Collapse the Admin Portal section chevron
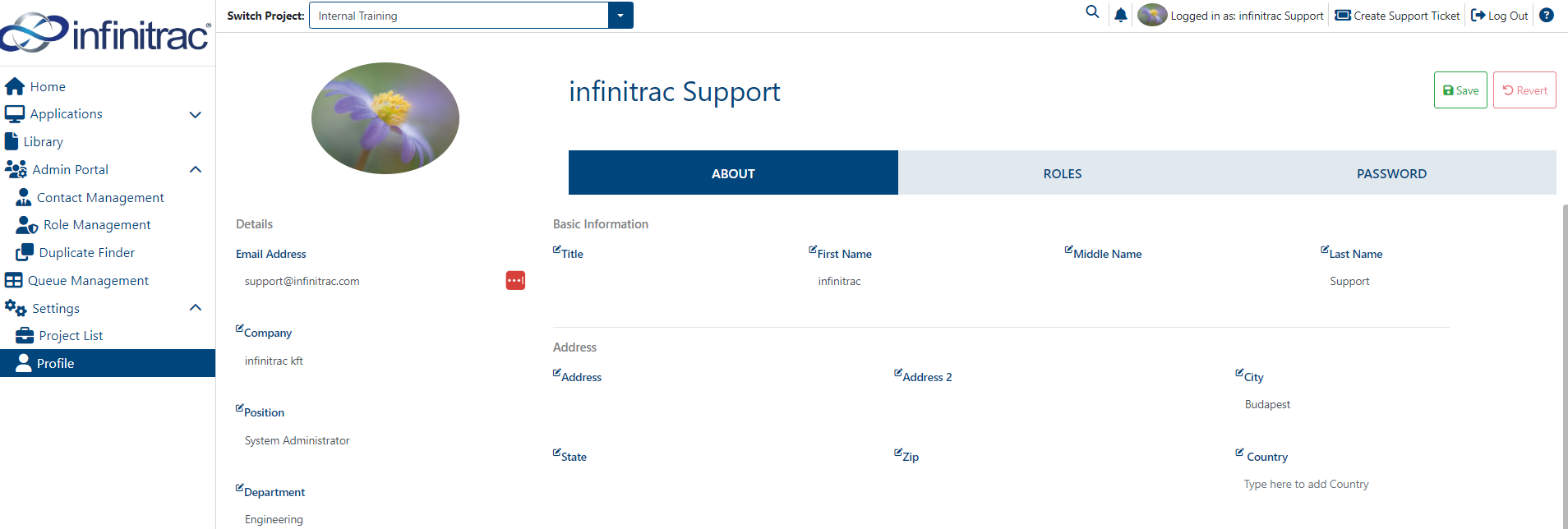 (x=196, y=169)
